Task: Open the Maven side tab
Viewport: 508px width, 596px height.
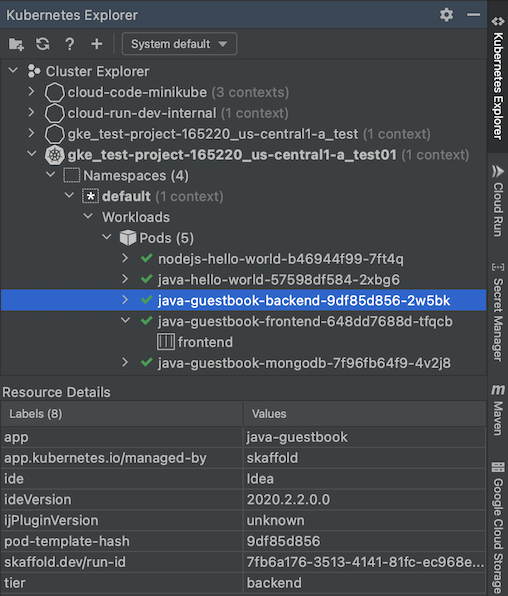Action: (498, 410)
